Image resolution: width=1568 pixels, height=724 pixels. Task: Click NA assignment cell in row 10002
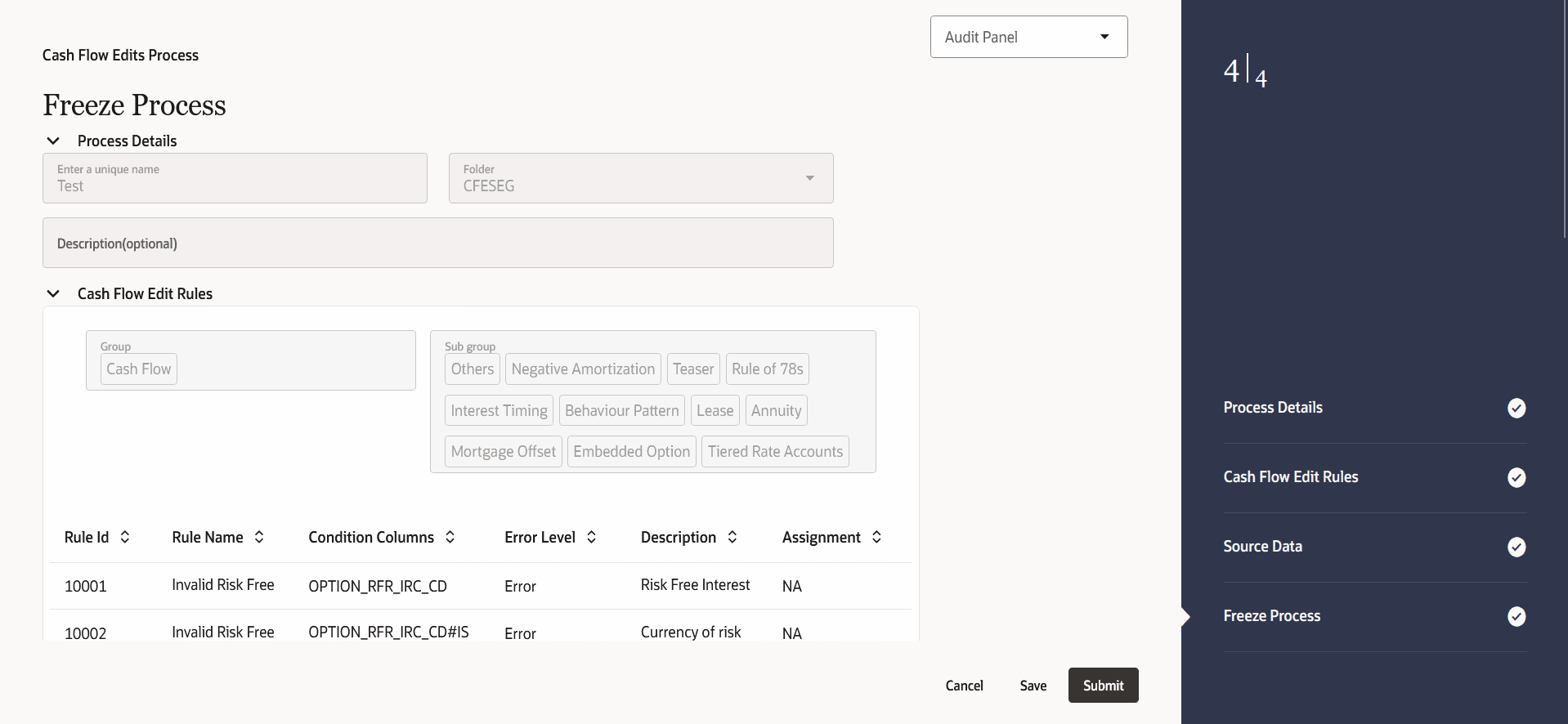click(x=792, y=633)
